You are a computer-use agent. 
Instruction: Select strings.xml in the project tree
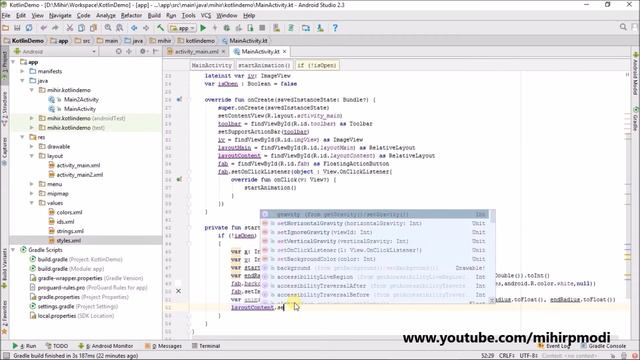(70, 231)
